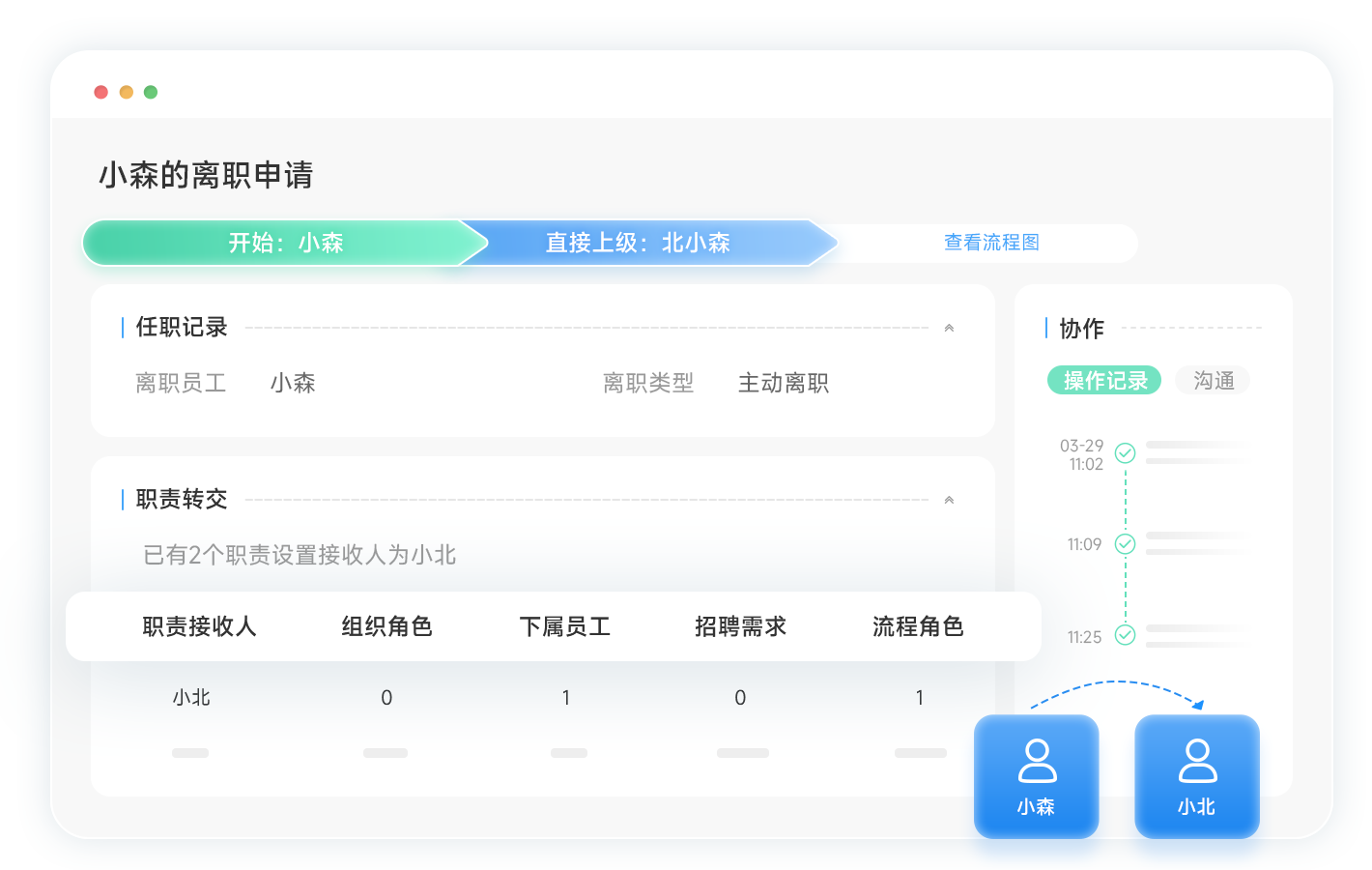
Task: Select the 直接上级：北小森 workflow step
Action: tap(638, 243)
